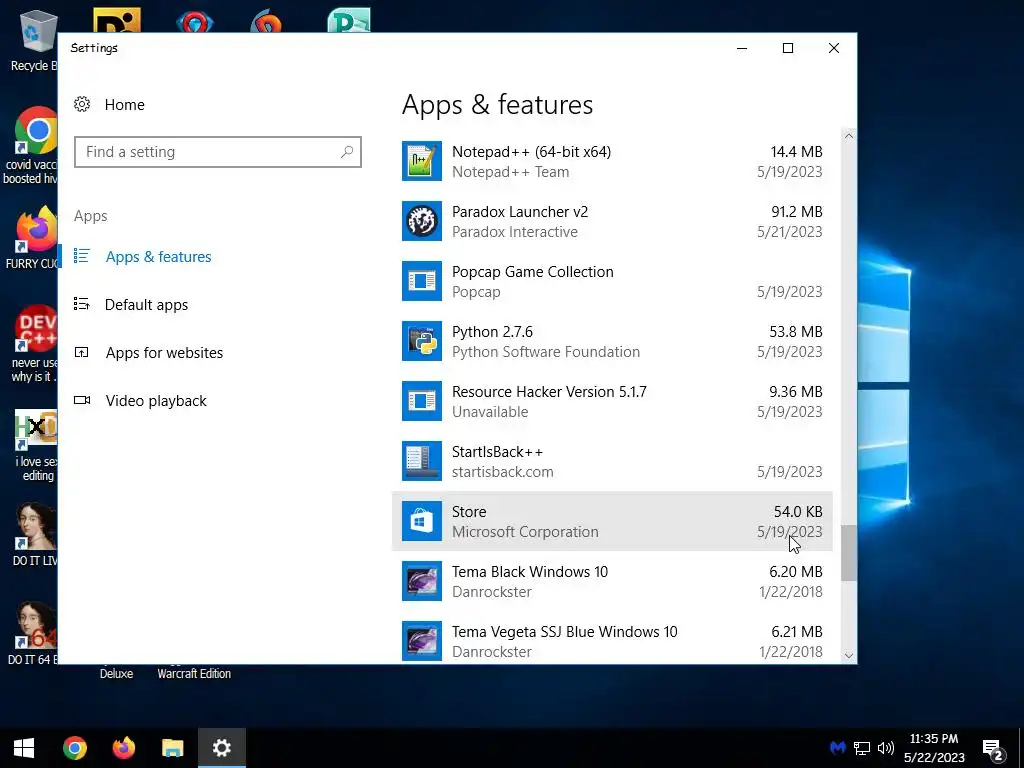The image size is (1024, 768).
Task: Click the startisback.com publisher text
Action: (x=502, y=472)
